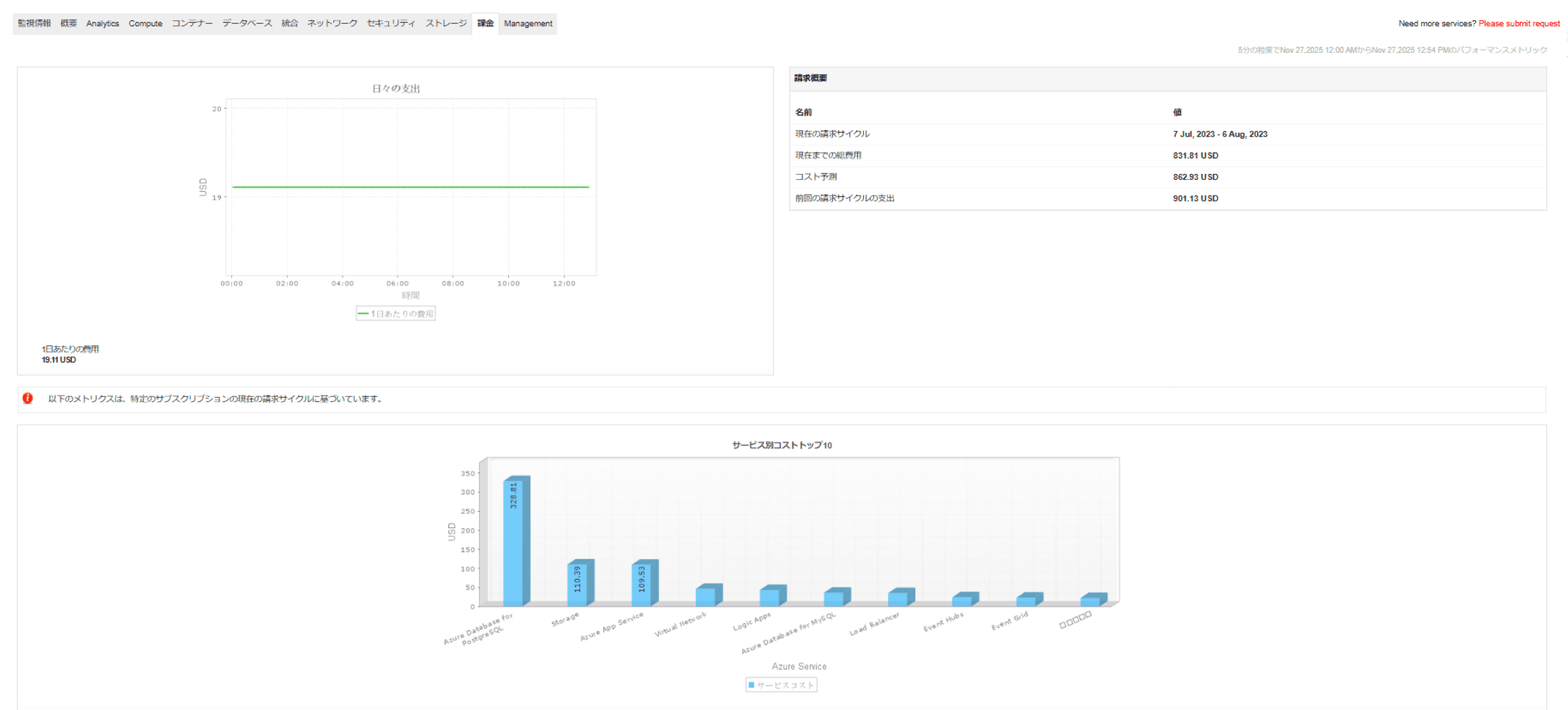Click the サービス別コストトップ10 chart title
Screen dimensions: 1568x710
click(x=781, y=445)
